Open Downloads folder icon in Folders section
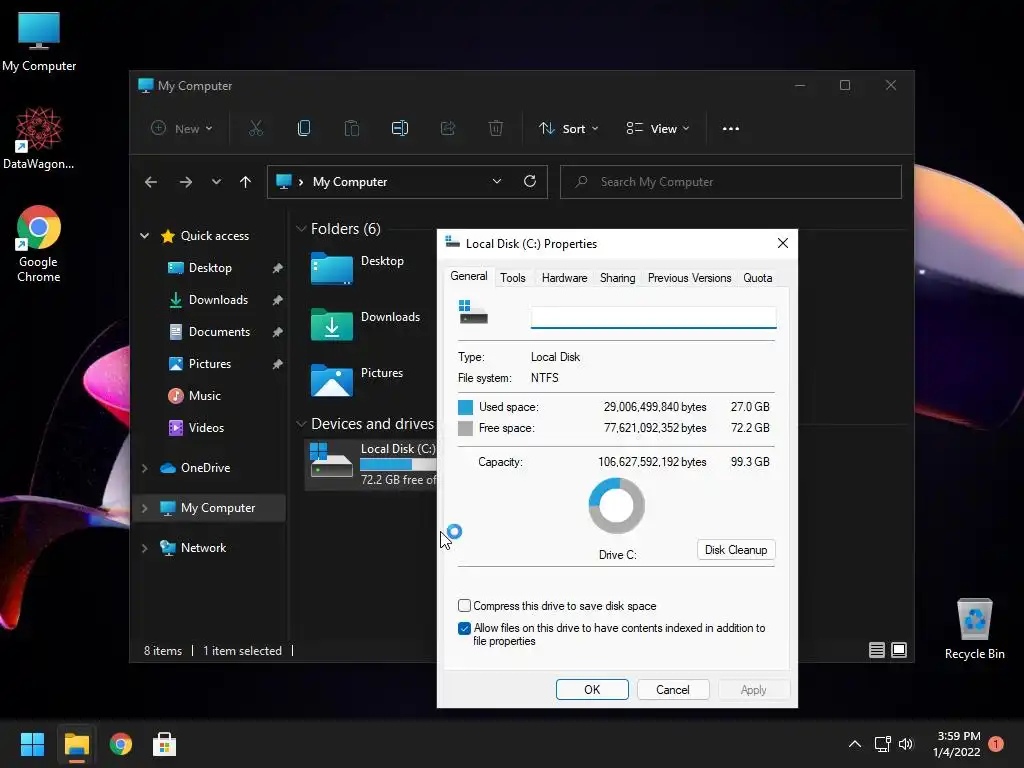1024x768 pixels. 332,324
